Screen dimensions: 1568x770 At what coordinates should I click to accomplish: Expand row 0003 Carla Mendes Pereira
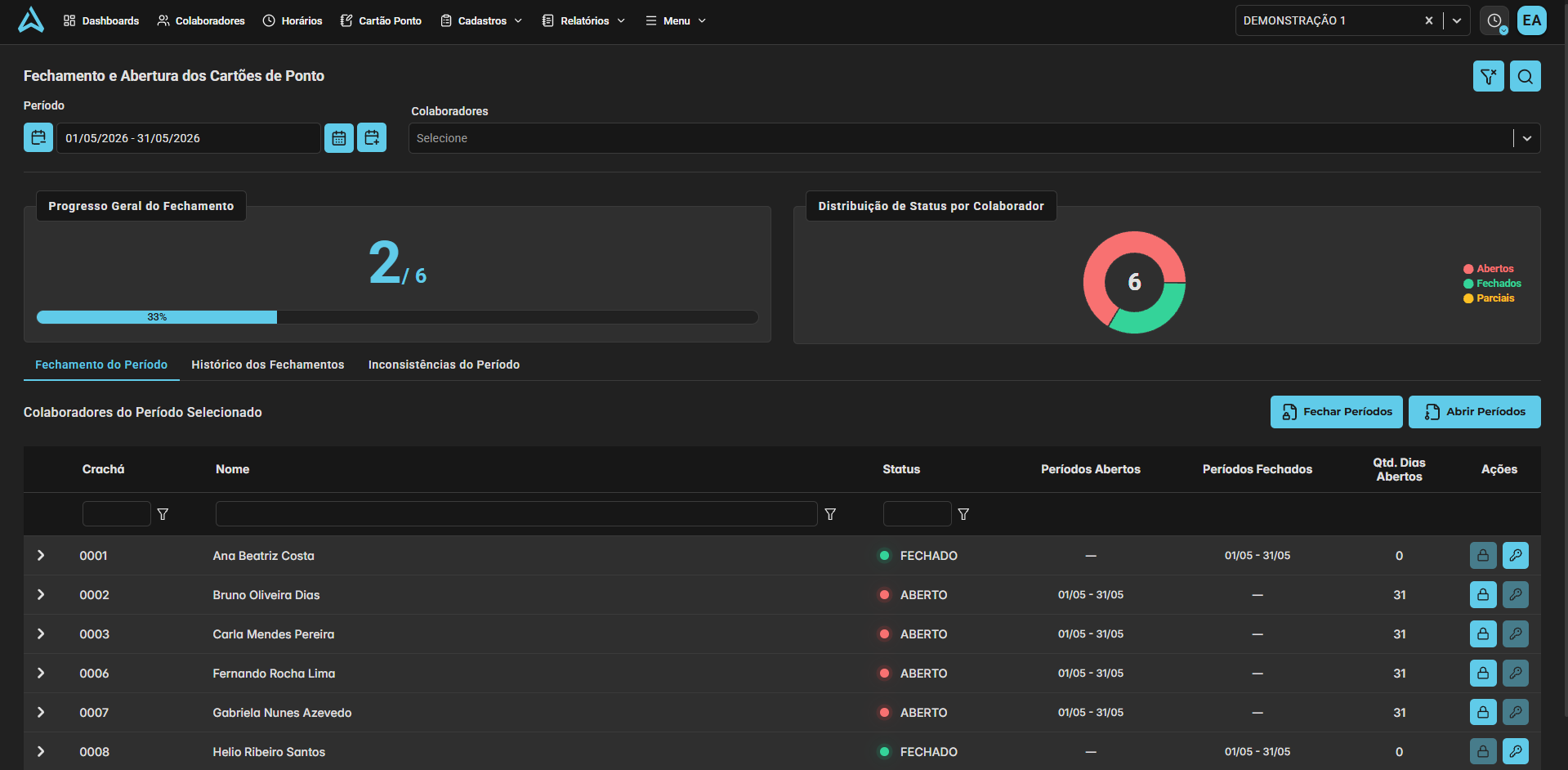pyautogui.click(x=41, y=633)
